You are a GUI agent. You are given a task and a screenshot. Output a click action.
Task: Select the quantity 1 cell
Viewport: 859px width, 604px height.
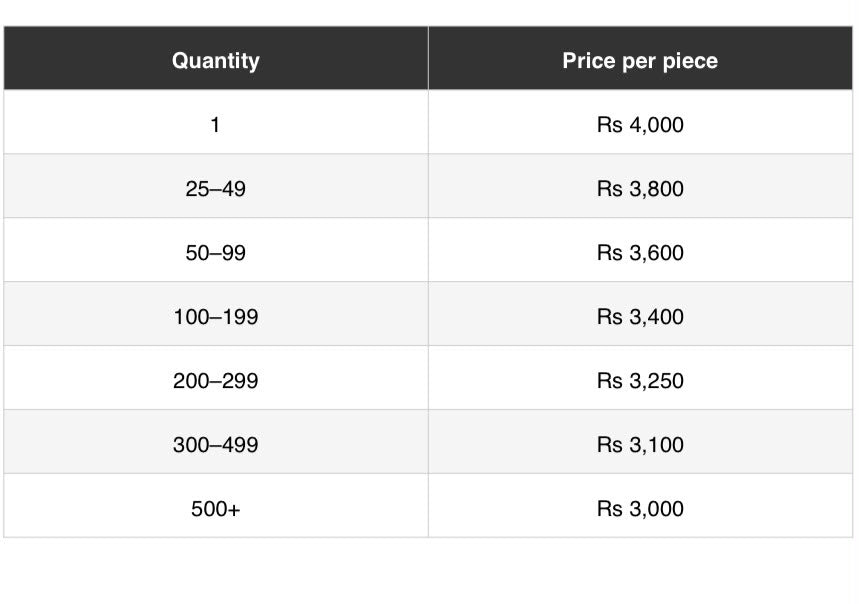[216, 122]
